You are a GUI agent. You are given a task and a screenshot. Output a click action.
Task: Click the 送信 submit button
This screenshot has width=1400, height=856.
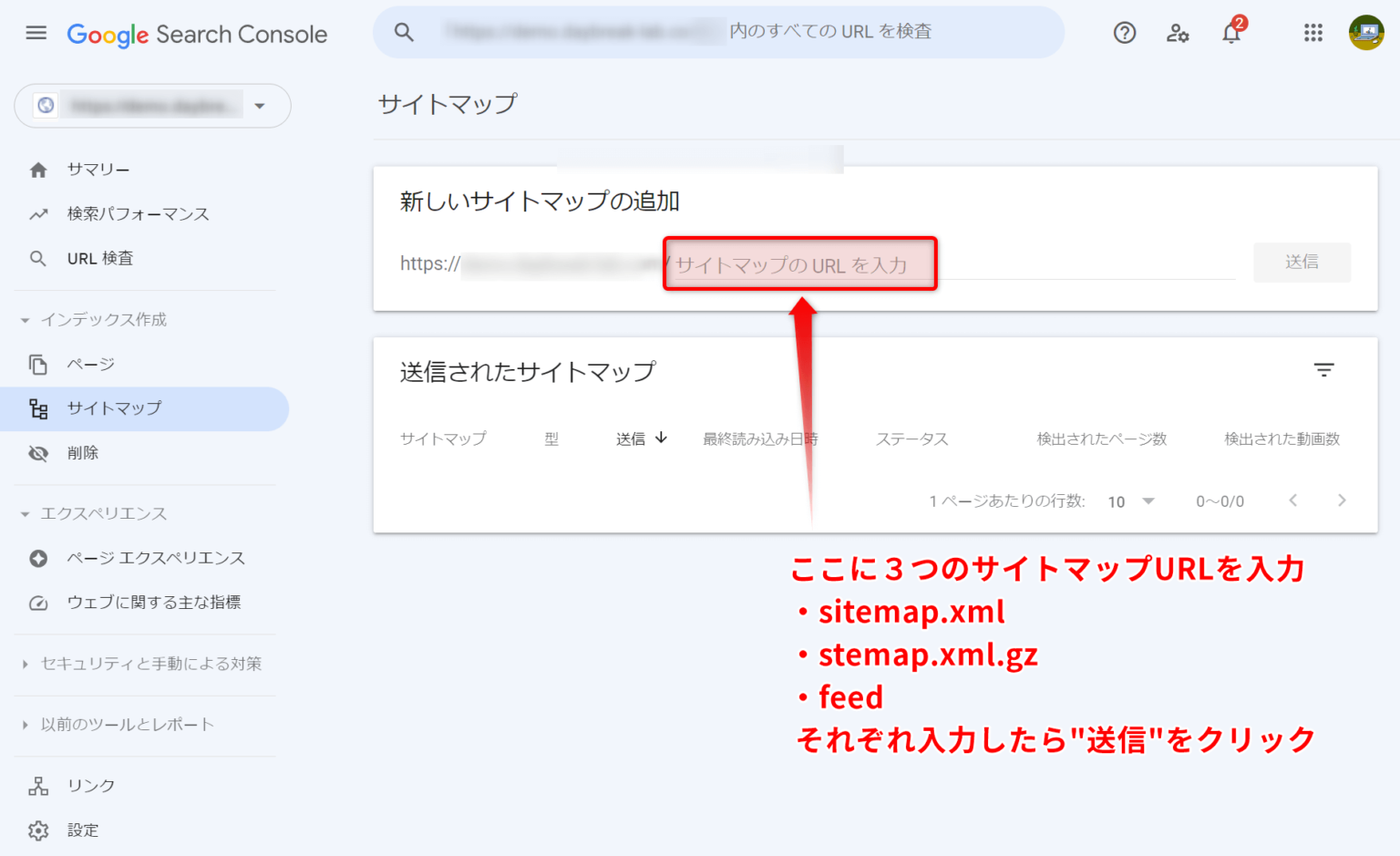[1302, 262]
